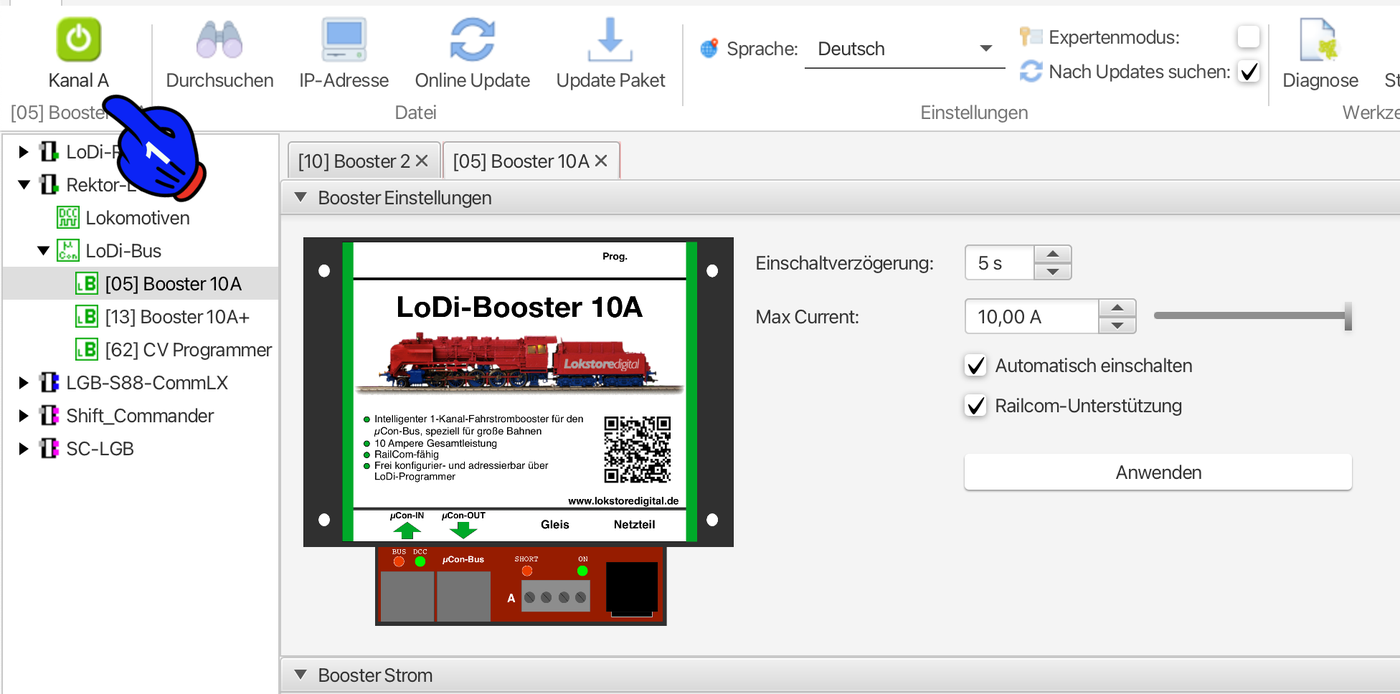The image size is (1400, 694).
Task: Click the LB icon of Booster 10A+
Action: [x=87, y=317]
